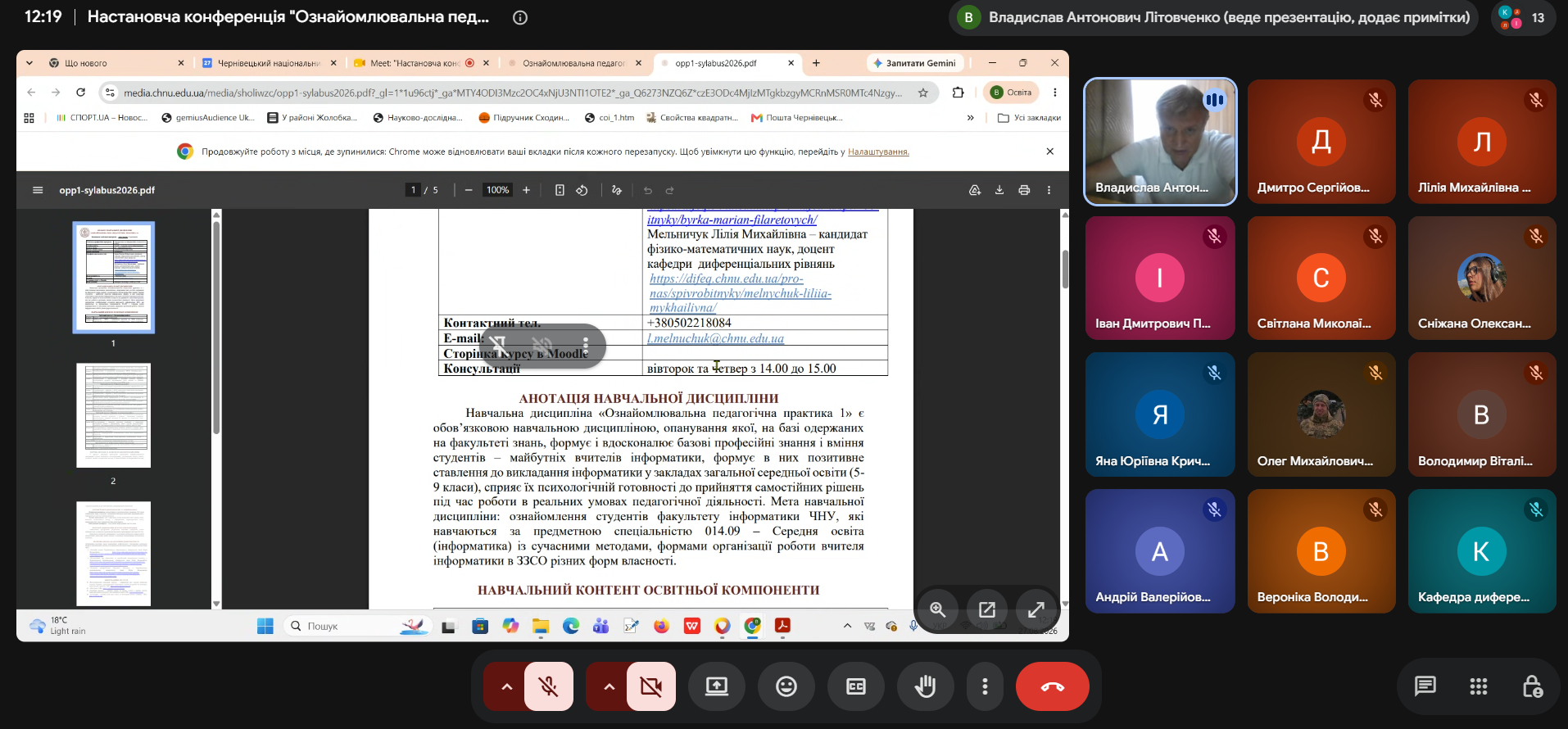Toggle the microphone mute button
The height and width of the screenshot is (729, 1568).
click(549, 686)
